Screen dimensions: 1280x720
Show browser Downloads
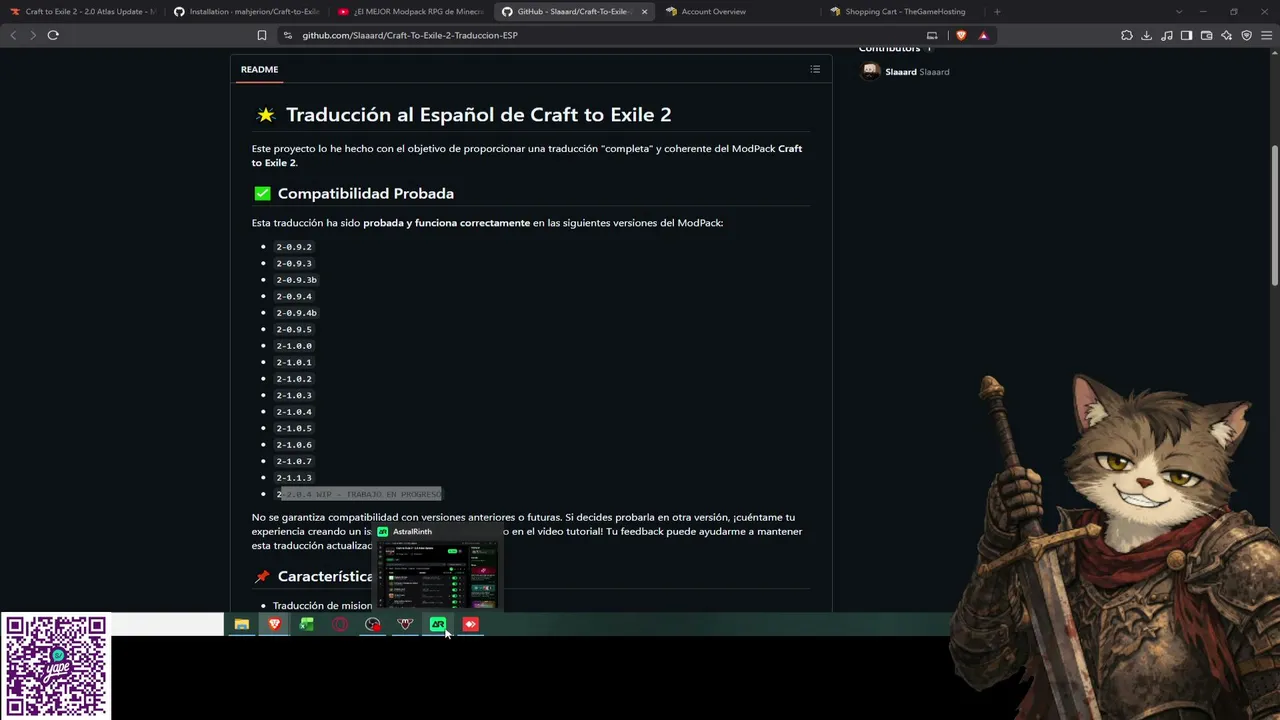point(1147,35)
